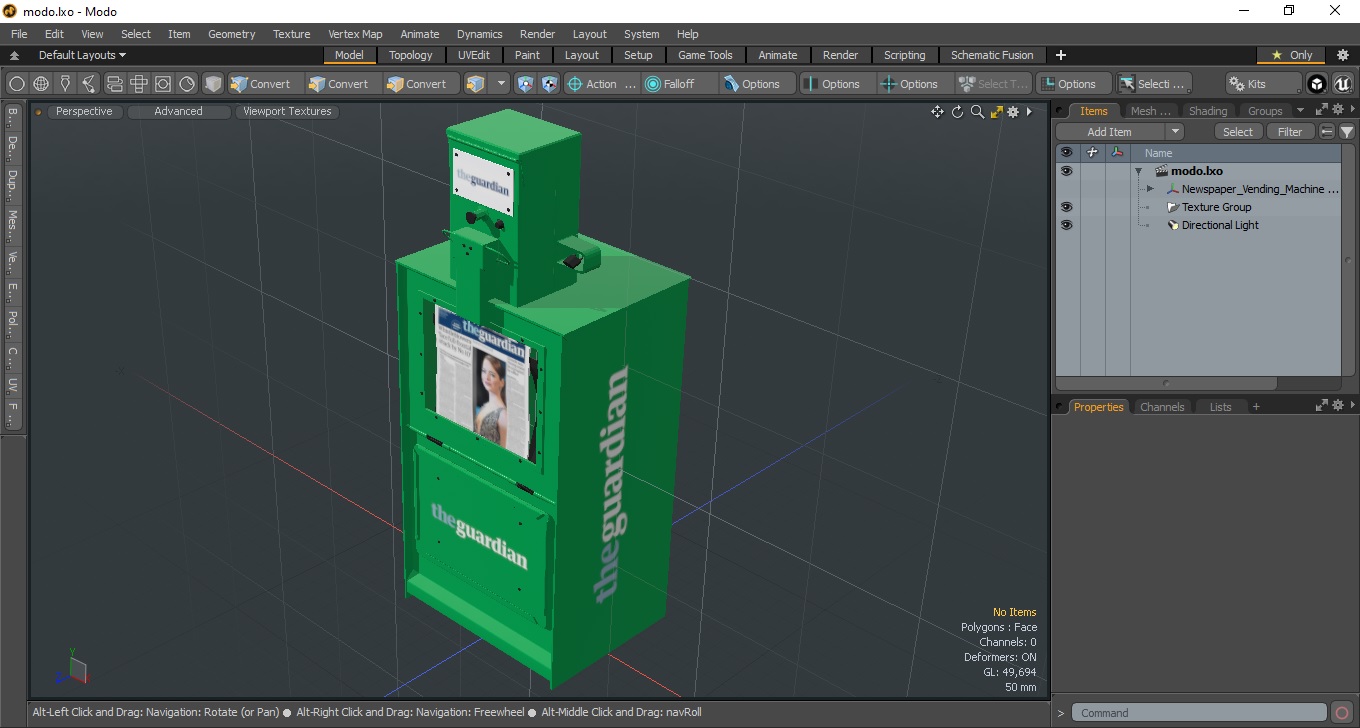The width and height of the screenshot is (1360, 728).
Task: Select the pen-tip toolbar icon
Action: point(65,84)
